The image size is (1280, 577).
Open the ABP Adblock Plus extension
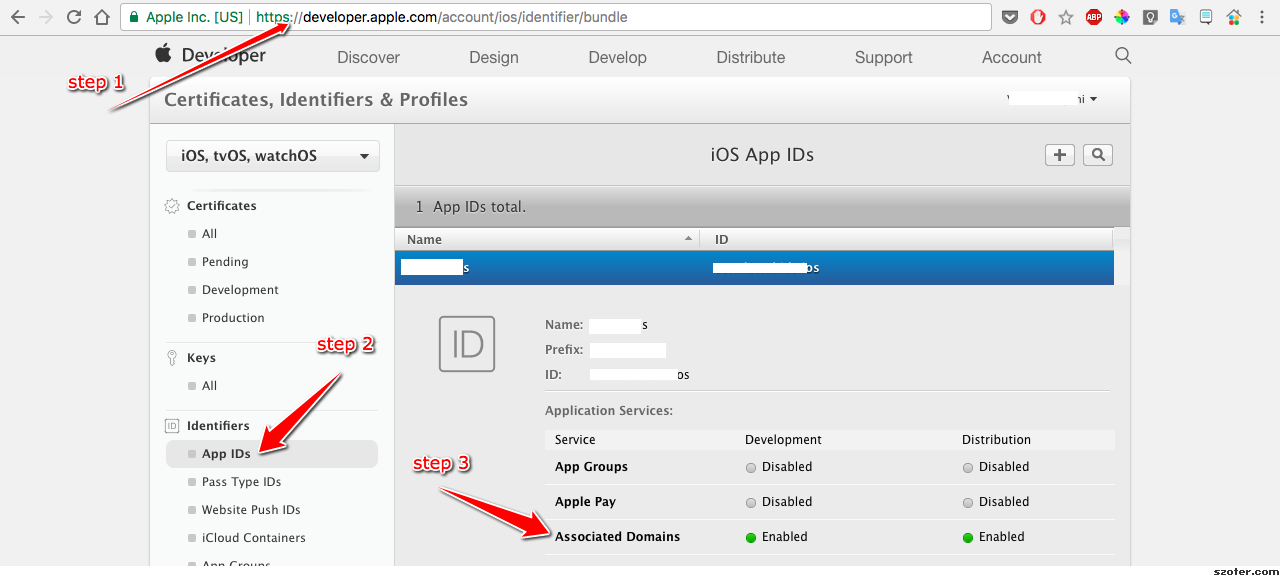click(1094, 17)
